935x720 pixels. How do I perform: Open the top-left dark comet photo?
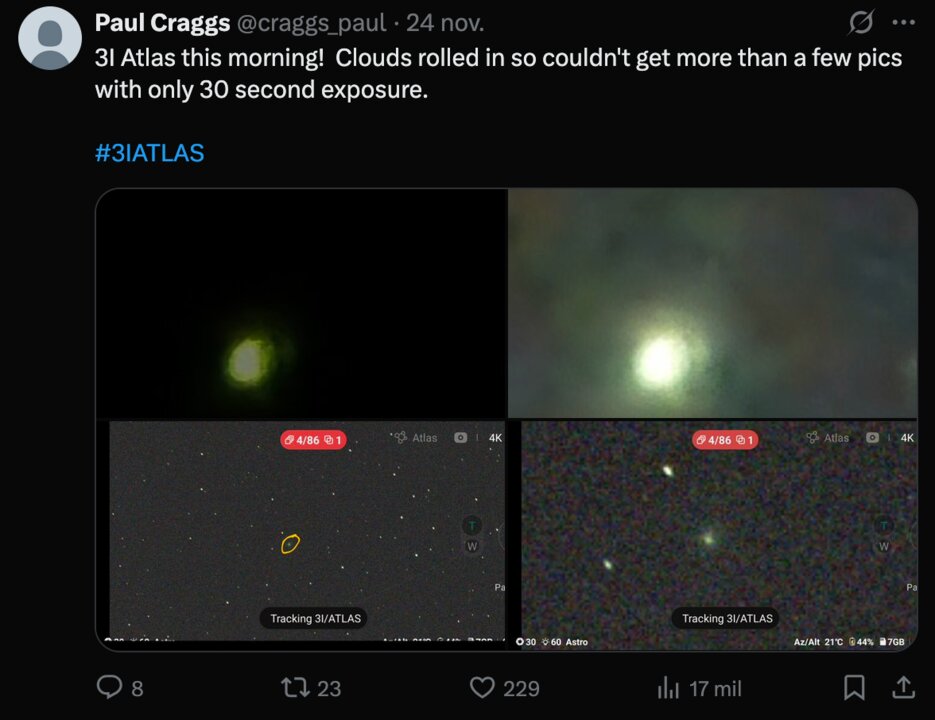pos(300,302)
